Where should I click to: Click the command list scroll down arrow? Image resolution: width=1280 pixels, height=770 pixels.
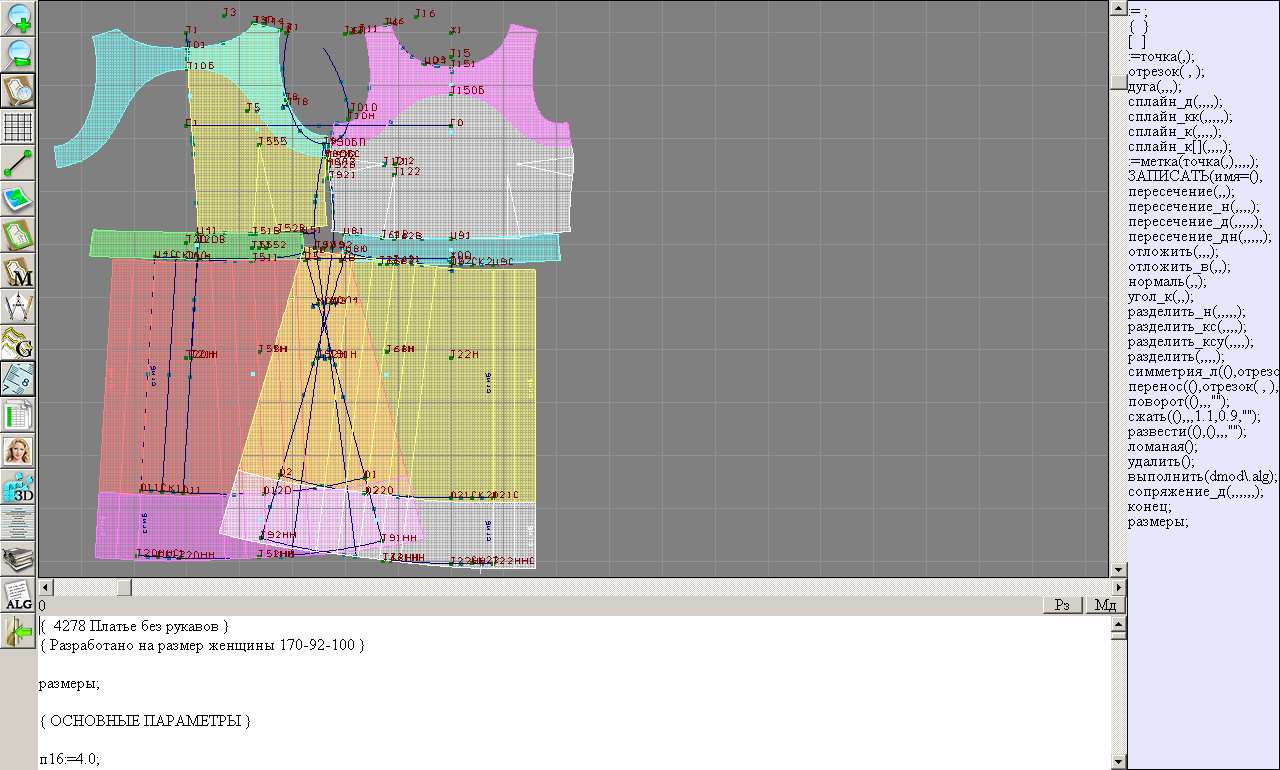[1119, 570]
